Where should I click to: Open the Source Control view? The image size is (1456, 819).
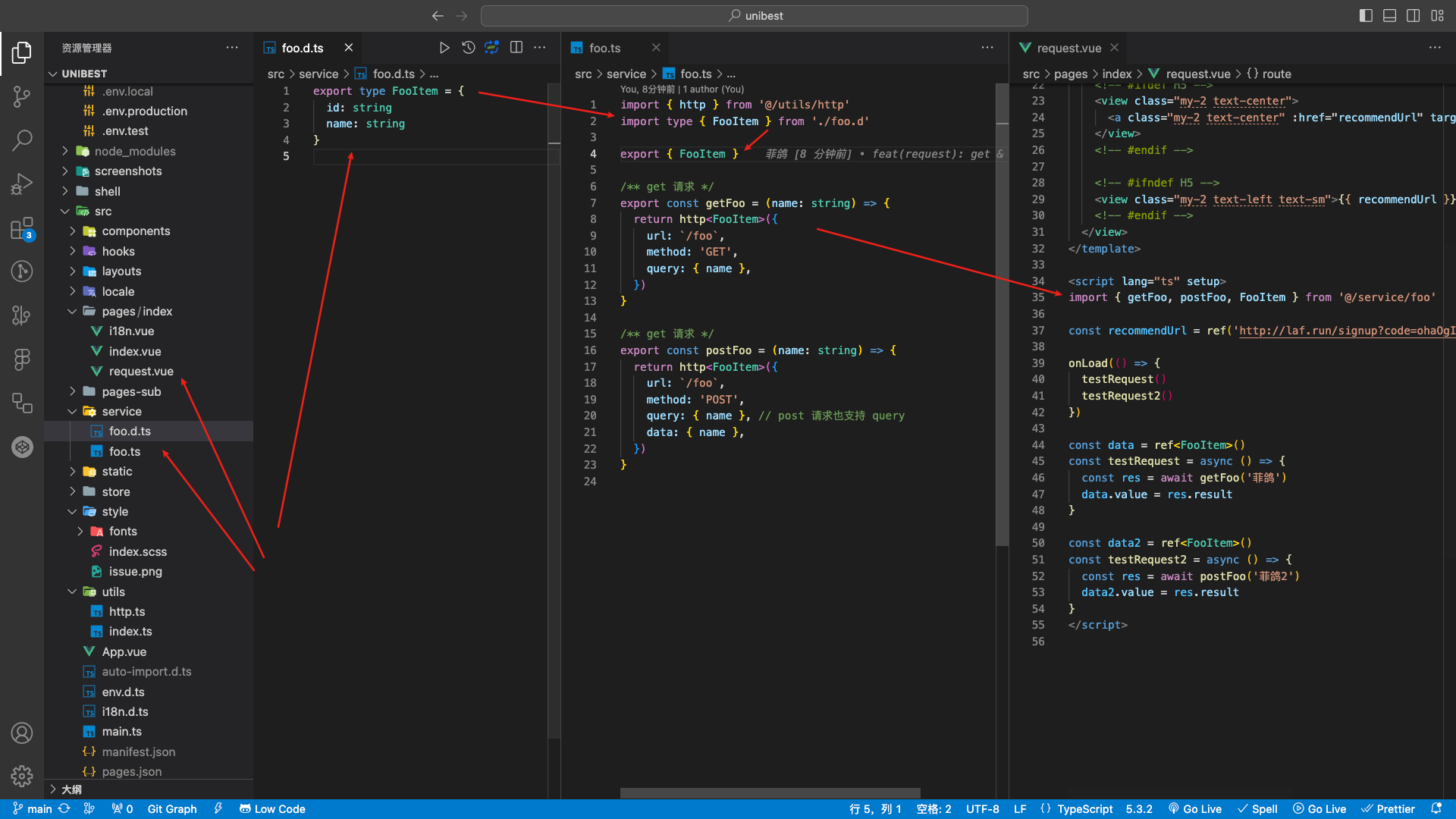(x=22, y=96)
